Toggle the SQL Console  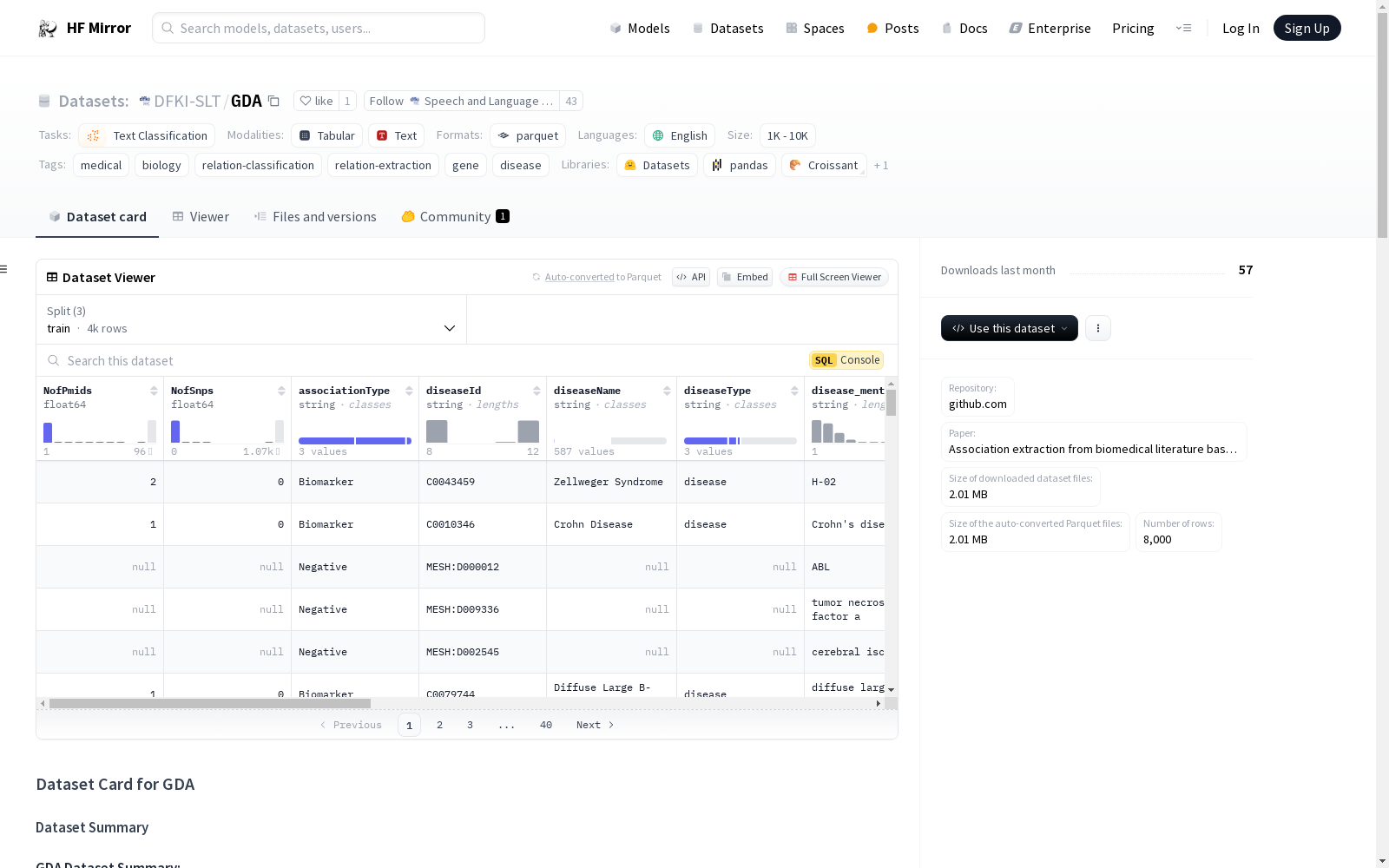(x=846, y=360)
